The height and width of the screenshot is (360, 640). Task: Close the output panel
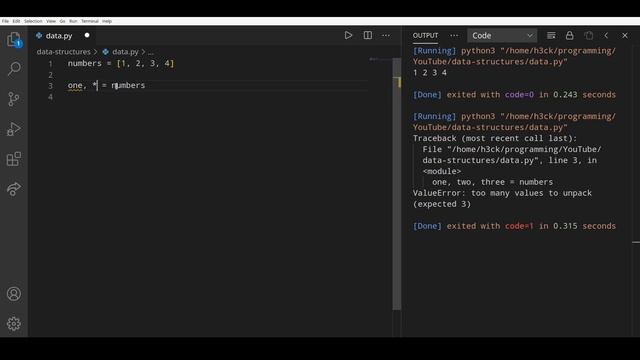pos(625,36)
